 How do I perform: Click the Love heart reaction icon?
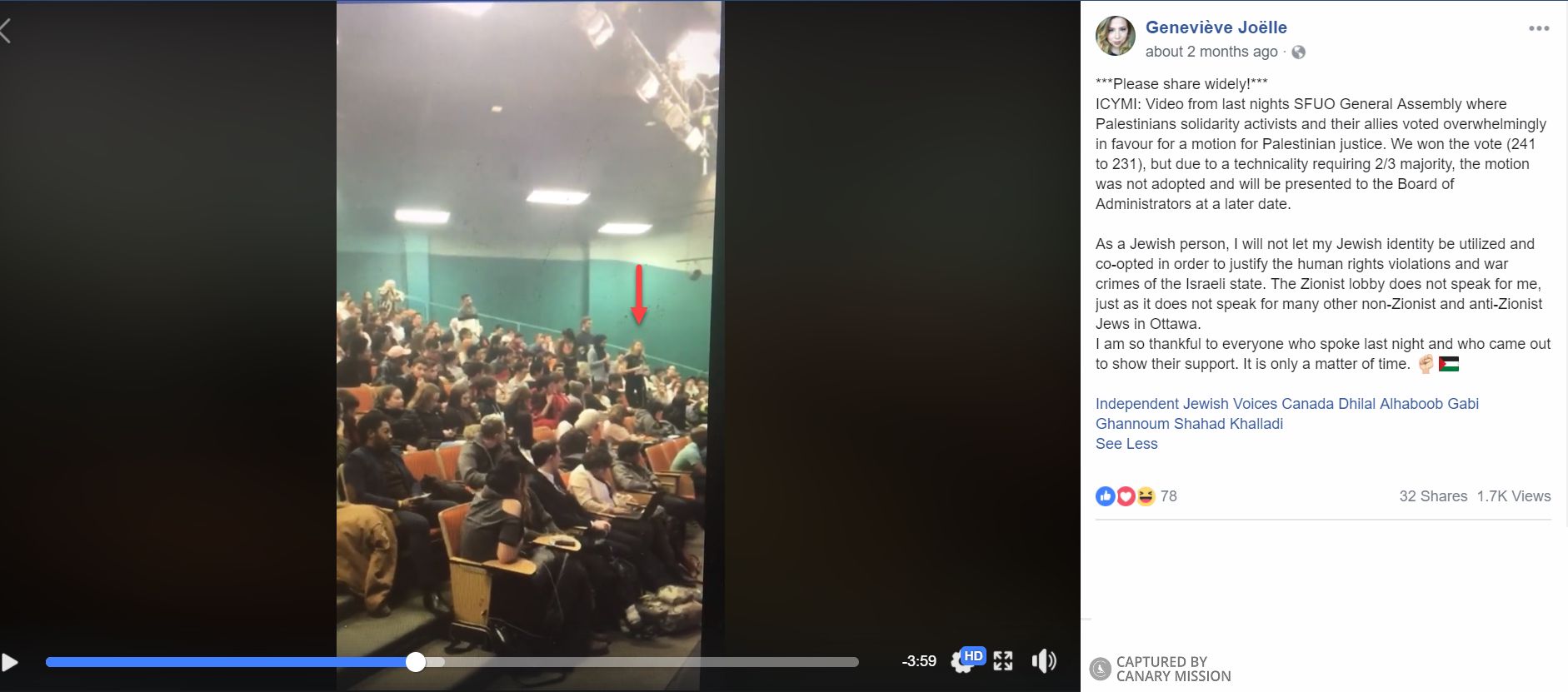click(1126, 496)
